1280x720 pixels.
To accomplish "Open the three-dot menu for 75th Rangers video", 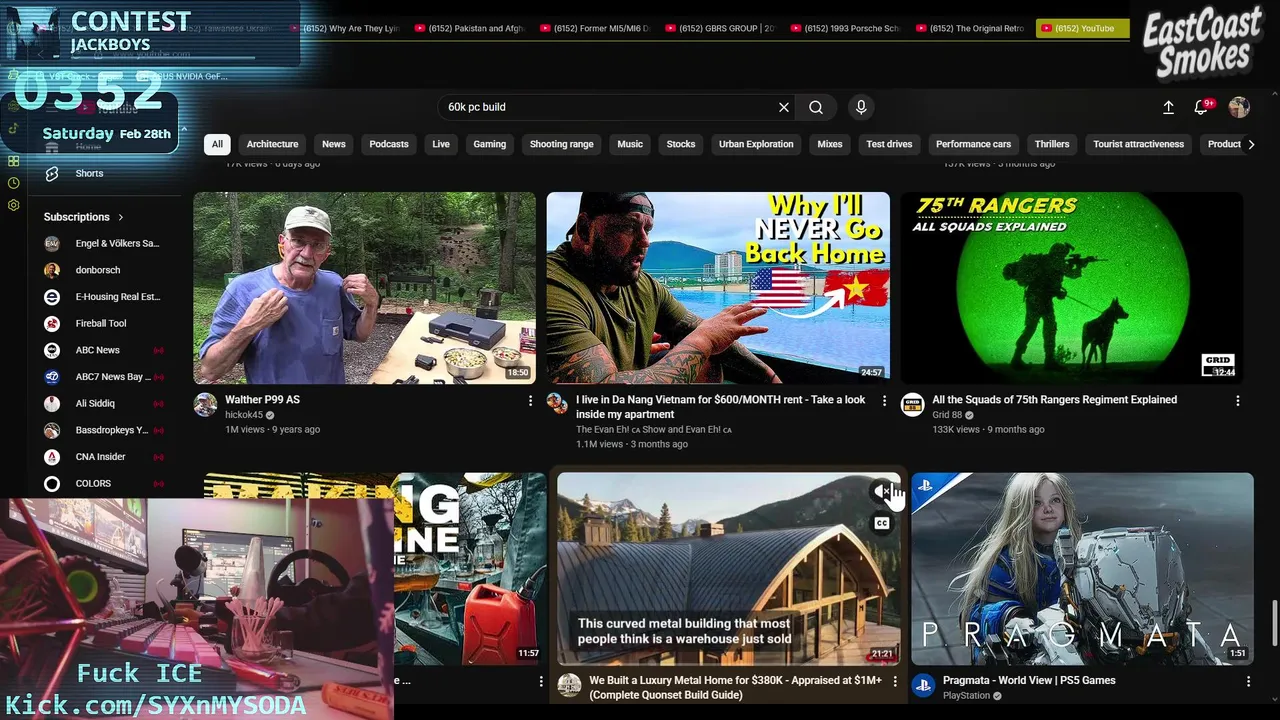I will click(x=1238, y=401).
